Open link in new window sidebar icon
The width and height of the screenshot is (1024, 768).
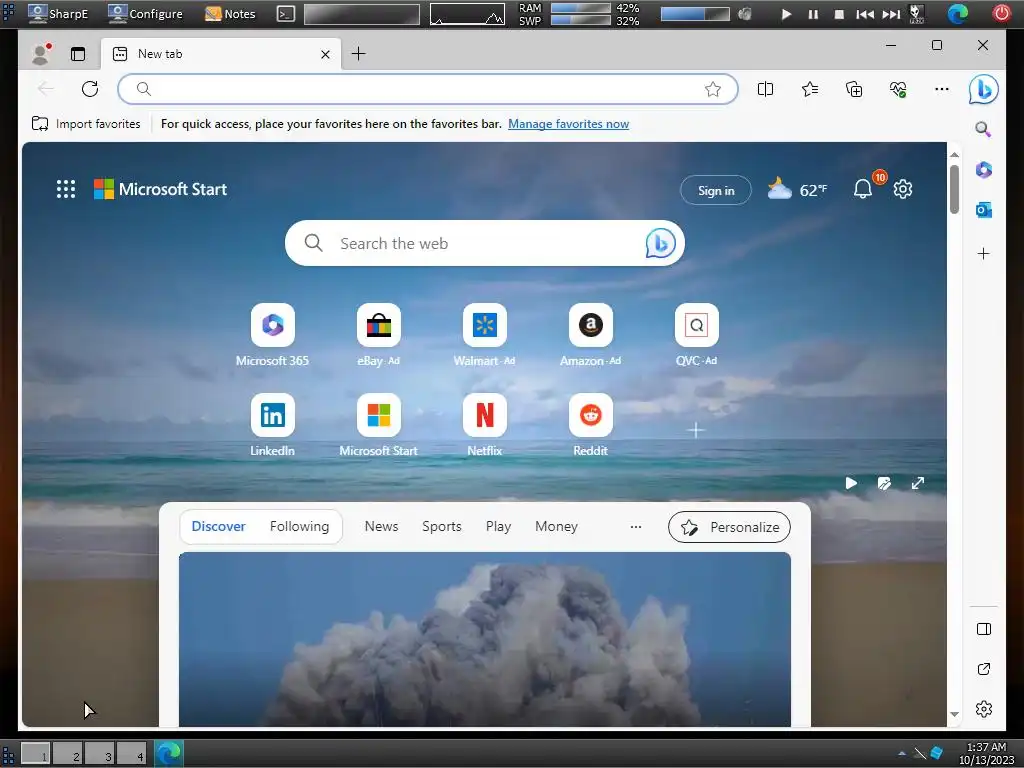984,669
